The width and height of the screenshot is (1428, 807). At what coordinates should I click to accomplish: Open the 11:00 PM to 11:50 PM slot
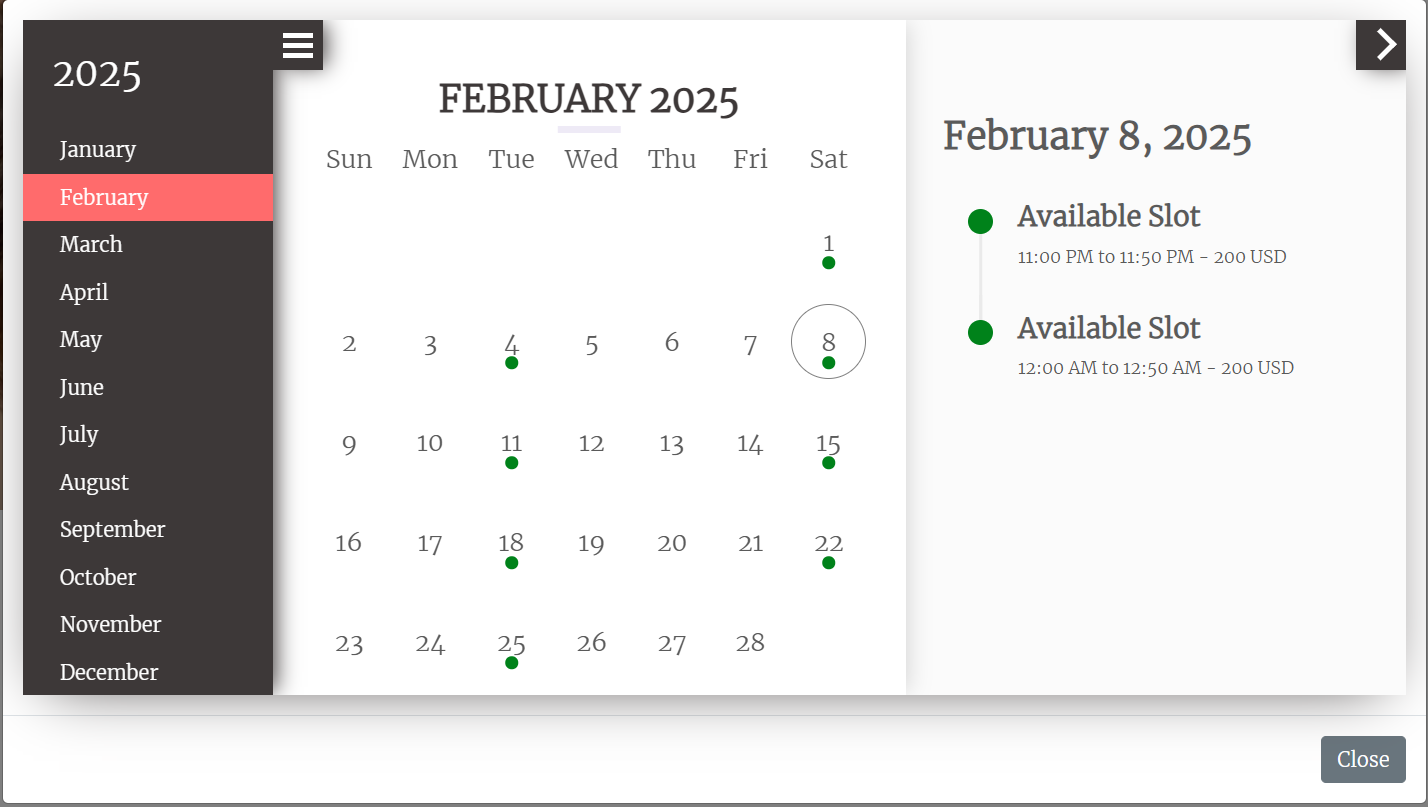click(x=1151, y=257)
